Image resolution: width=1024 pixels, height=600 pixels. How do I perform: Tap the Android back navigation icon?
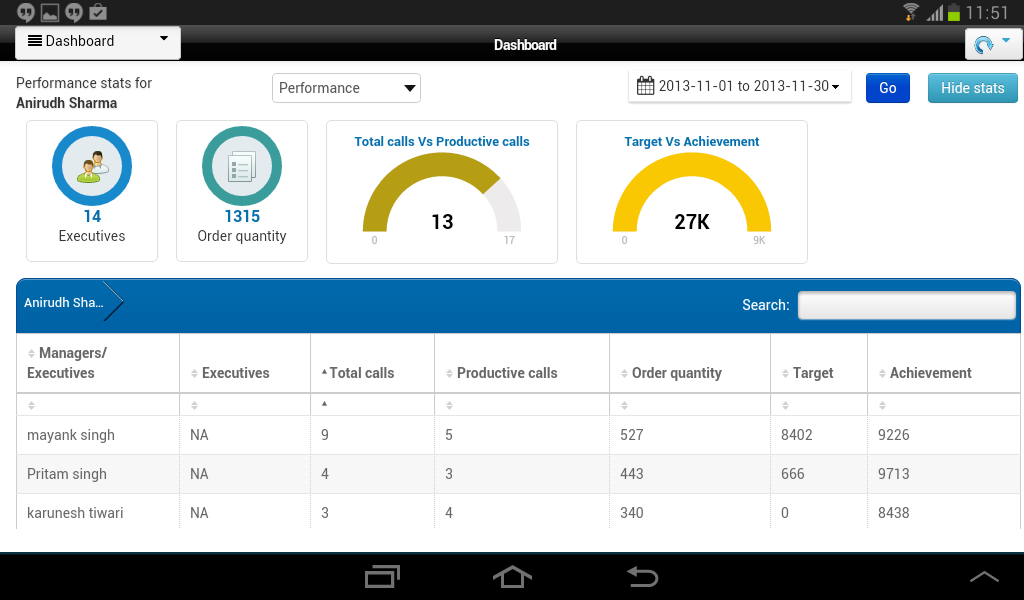point(643,577)
